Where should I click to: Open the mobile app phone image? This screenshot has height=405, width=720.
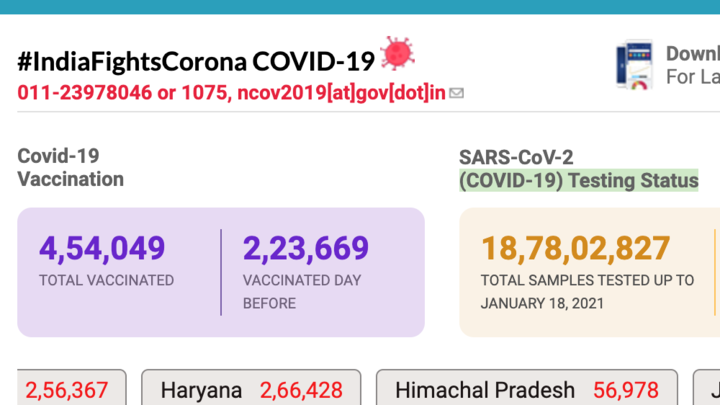pyautogui.click(x=634, y=66)
